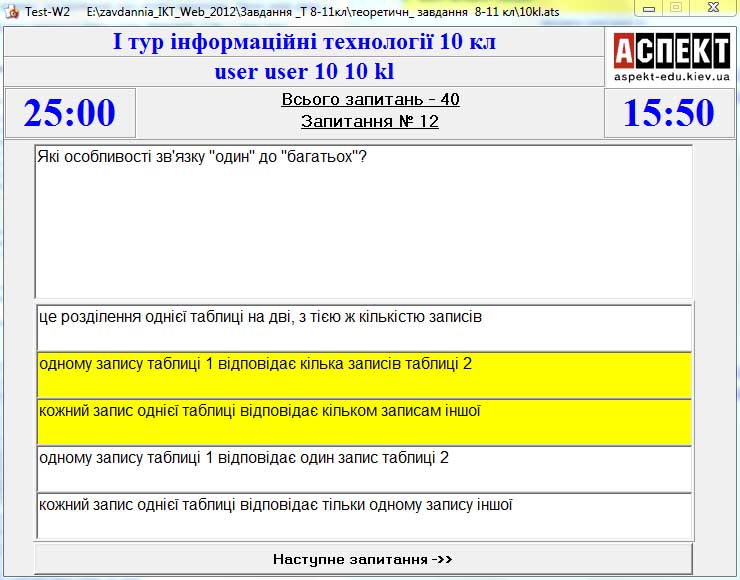This screenshot has height=580, width=740.
Task: Toggle highlighted answer "кожний запис однієї таблиці відповідає кільком"
Action: coord(363,421)
